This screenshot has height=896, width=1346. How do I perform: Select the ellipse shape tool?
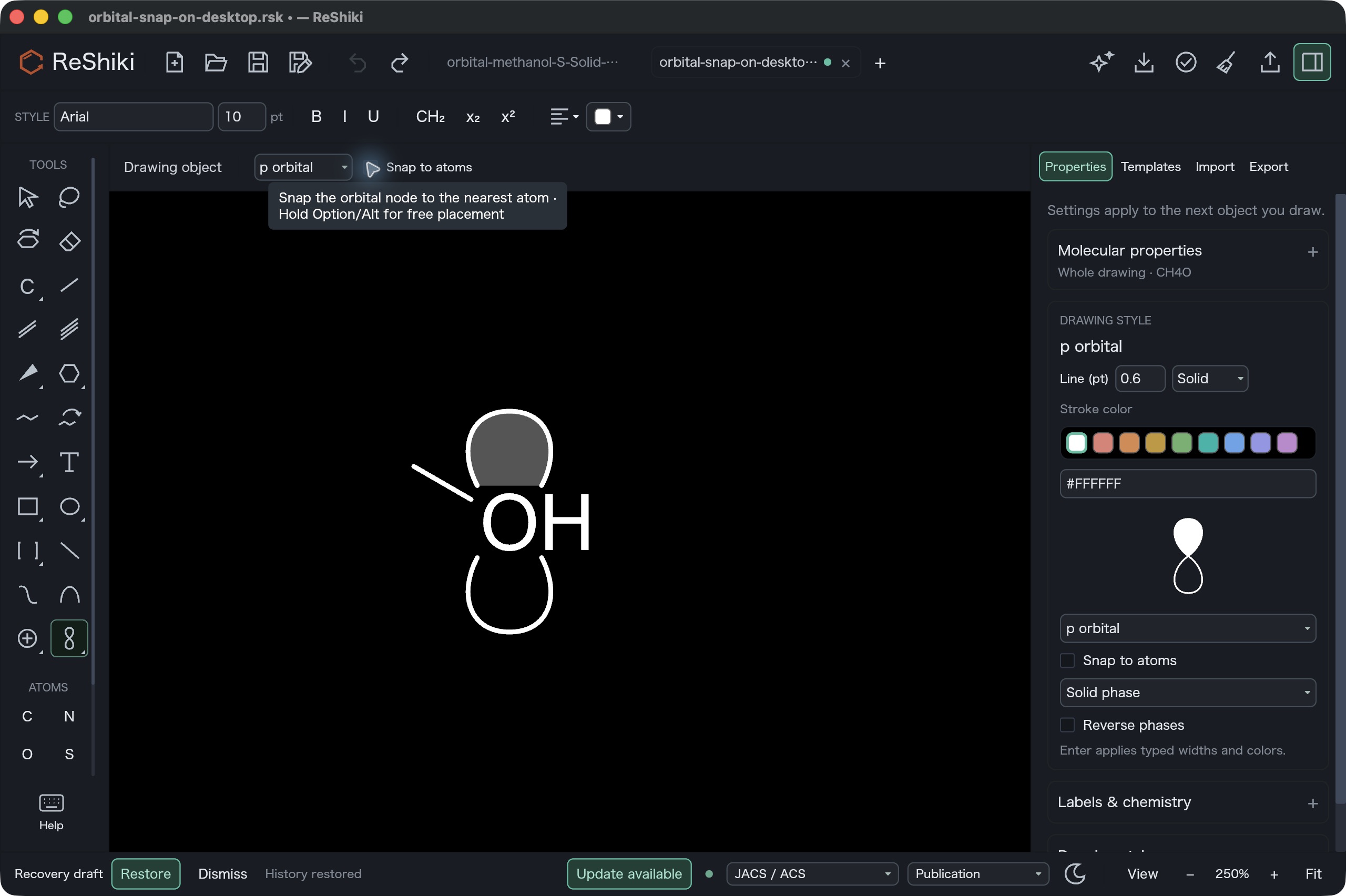(69, 506)
